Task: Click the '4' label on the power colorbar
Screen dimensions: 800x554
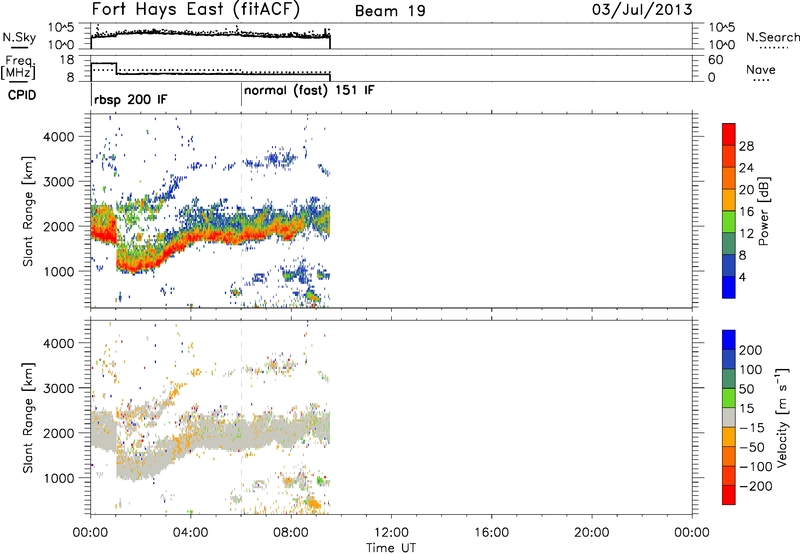Action: click(x=742, y=277)
